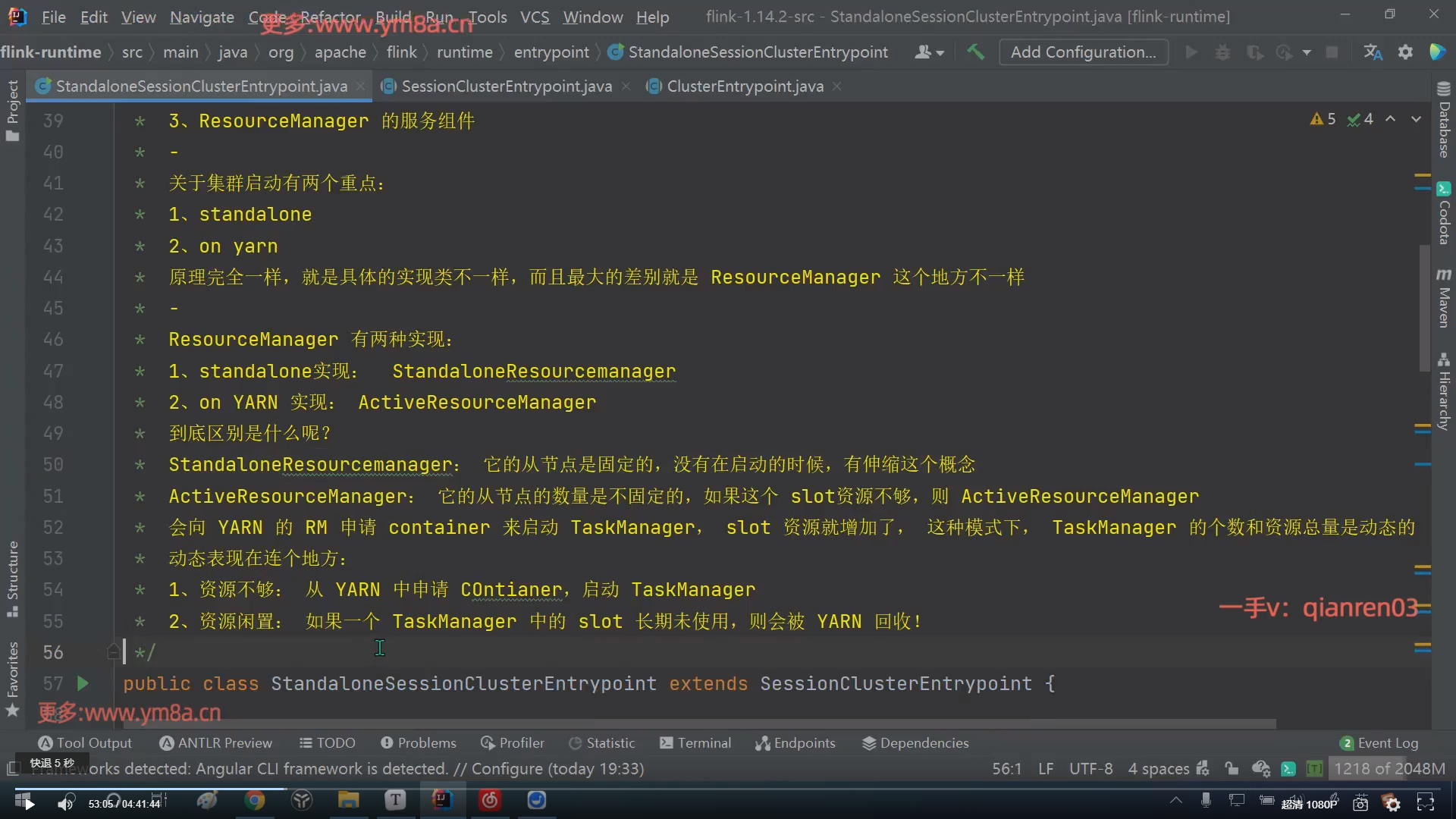This screenshot has width=1456, height=819.
Task: Switch to ClusterEntrypoint.java tab
Action: point(745,86)
